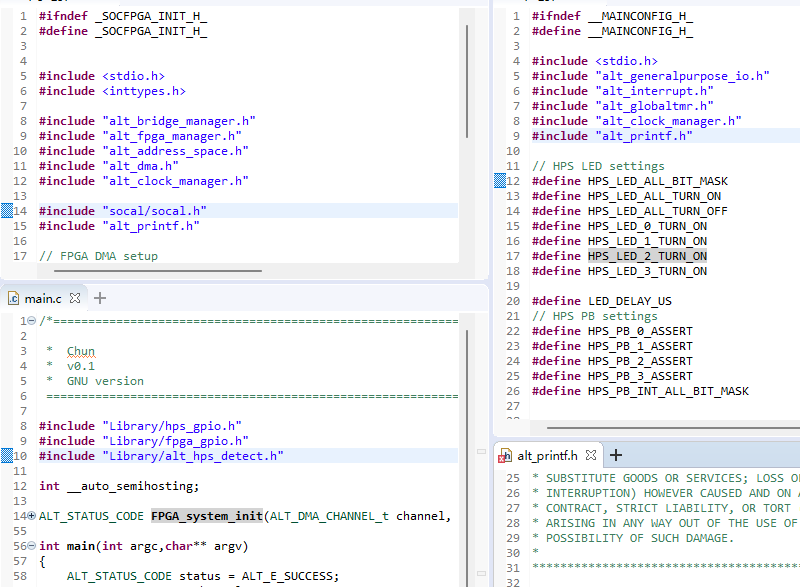Image resolution: width=800 pixels, height=587 pixels.
Task: Click the plus icon beside main.c tab
Action: [99, 298]
